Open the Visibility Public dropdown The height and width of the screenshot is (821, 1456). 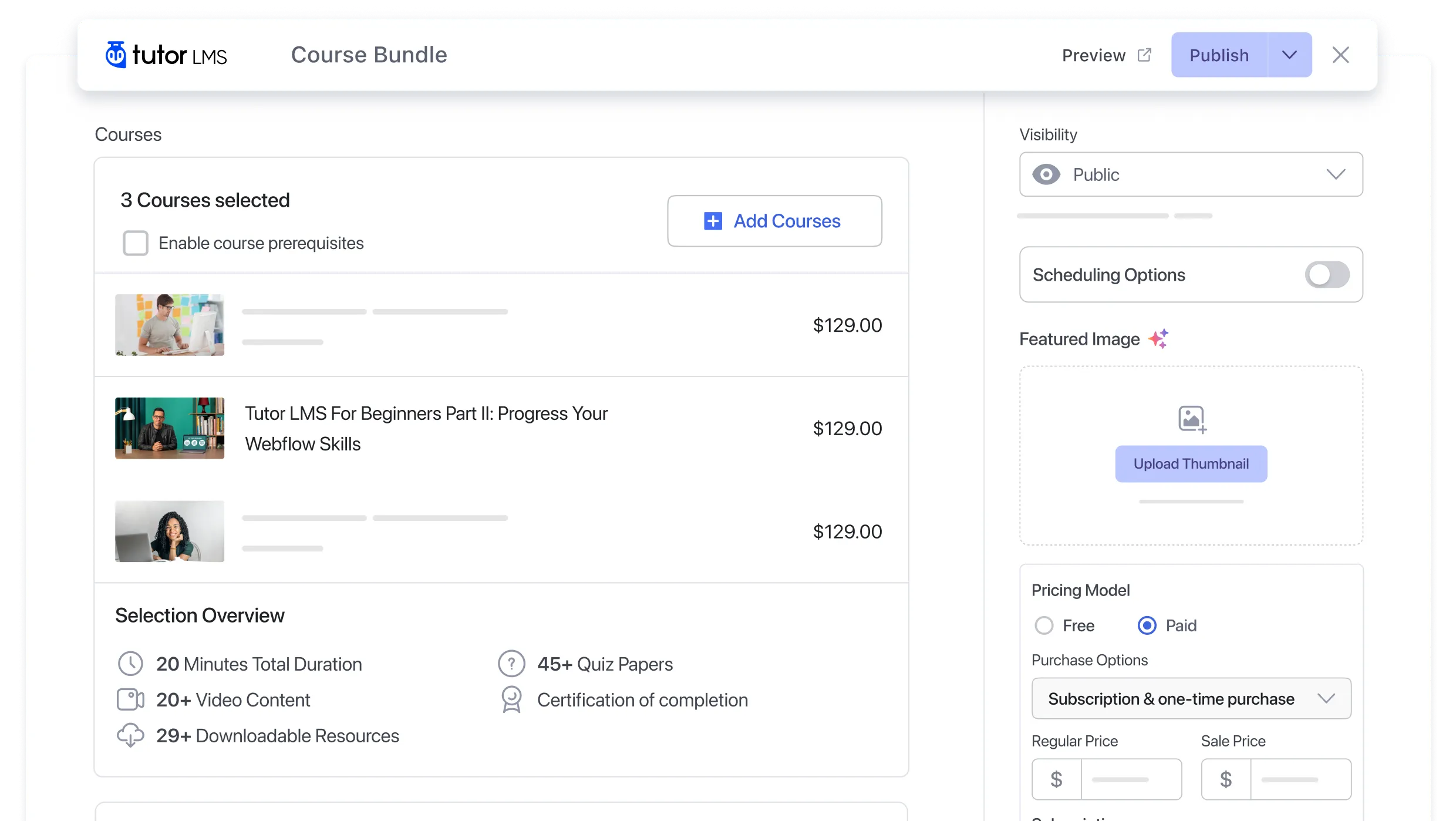point(1191,174)
